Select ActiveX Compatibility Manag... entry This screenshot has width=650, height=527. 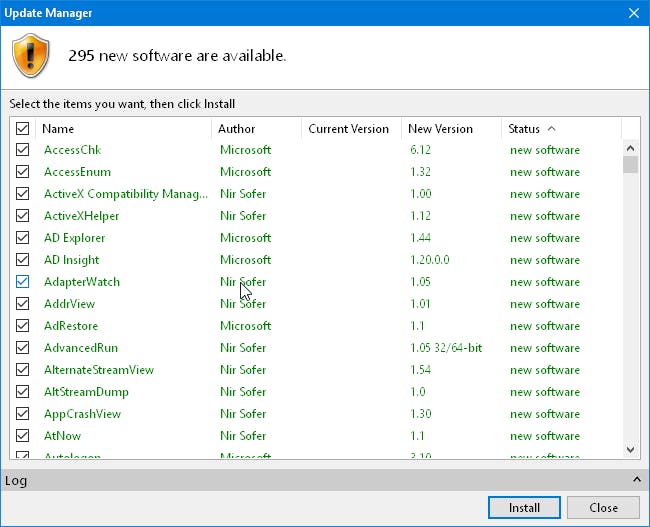click(x=126, y=194)
